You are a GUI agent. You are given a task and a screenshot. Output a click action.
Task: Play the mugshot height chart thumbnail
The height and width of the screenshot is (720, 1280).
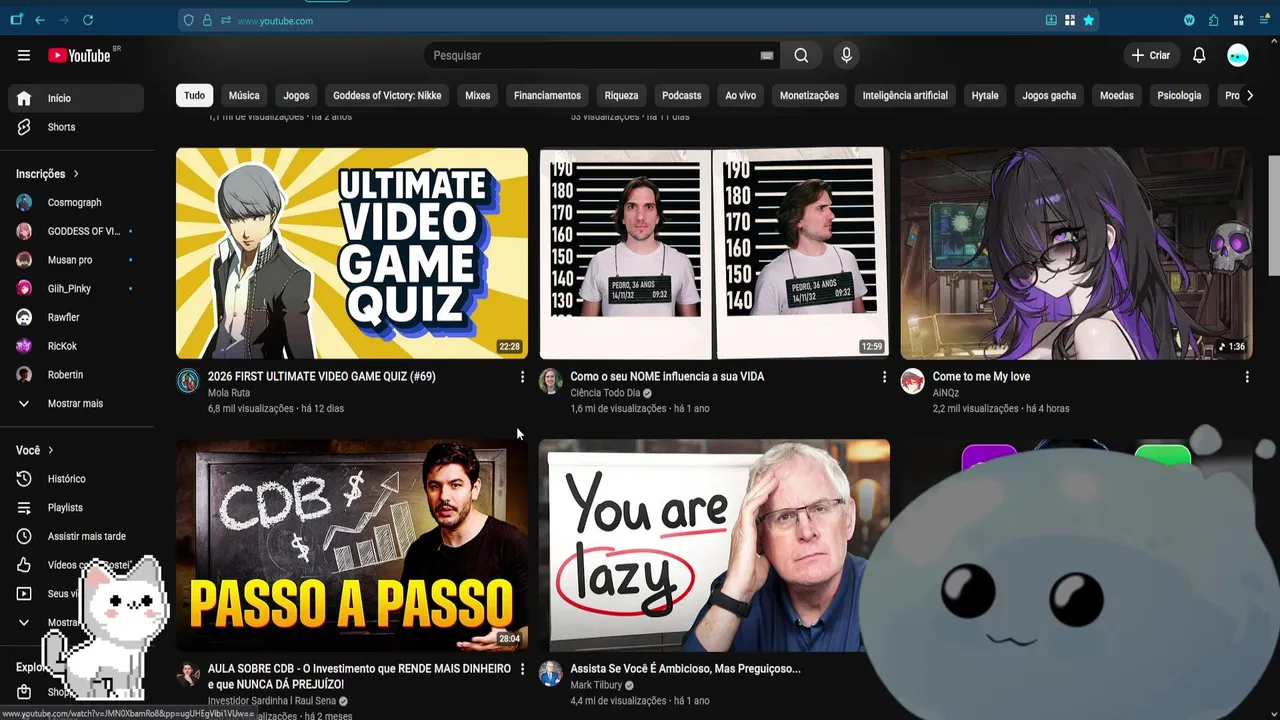(x=714, y=253)
